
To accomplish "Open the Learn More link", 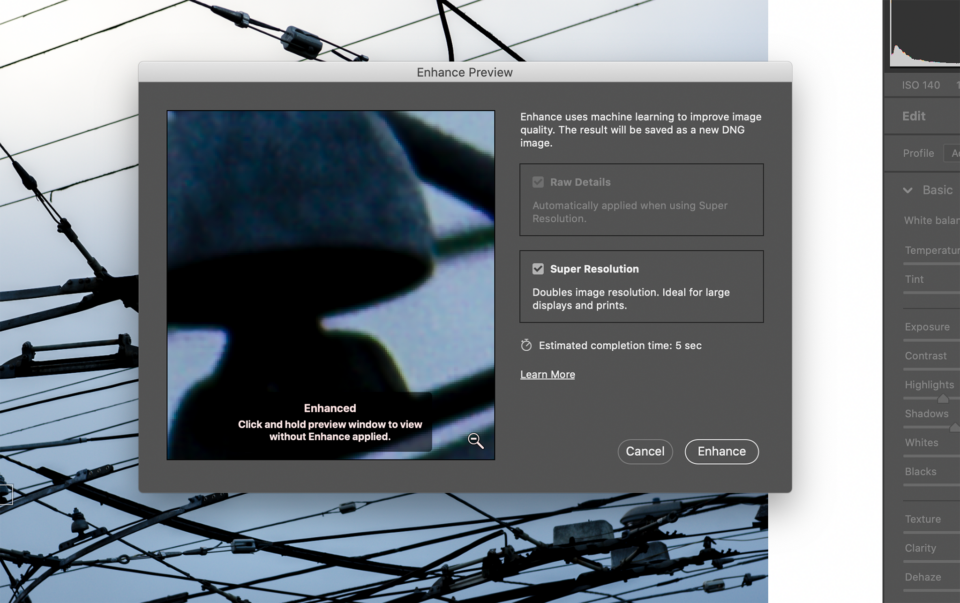I will coord(547,374).
